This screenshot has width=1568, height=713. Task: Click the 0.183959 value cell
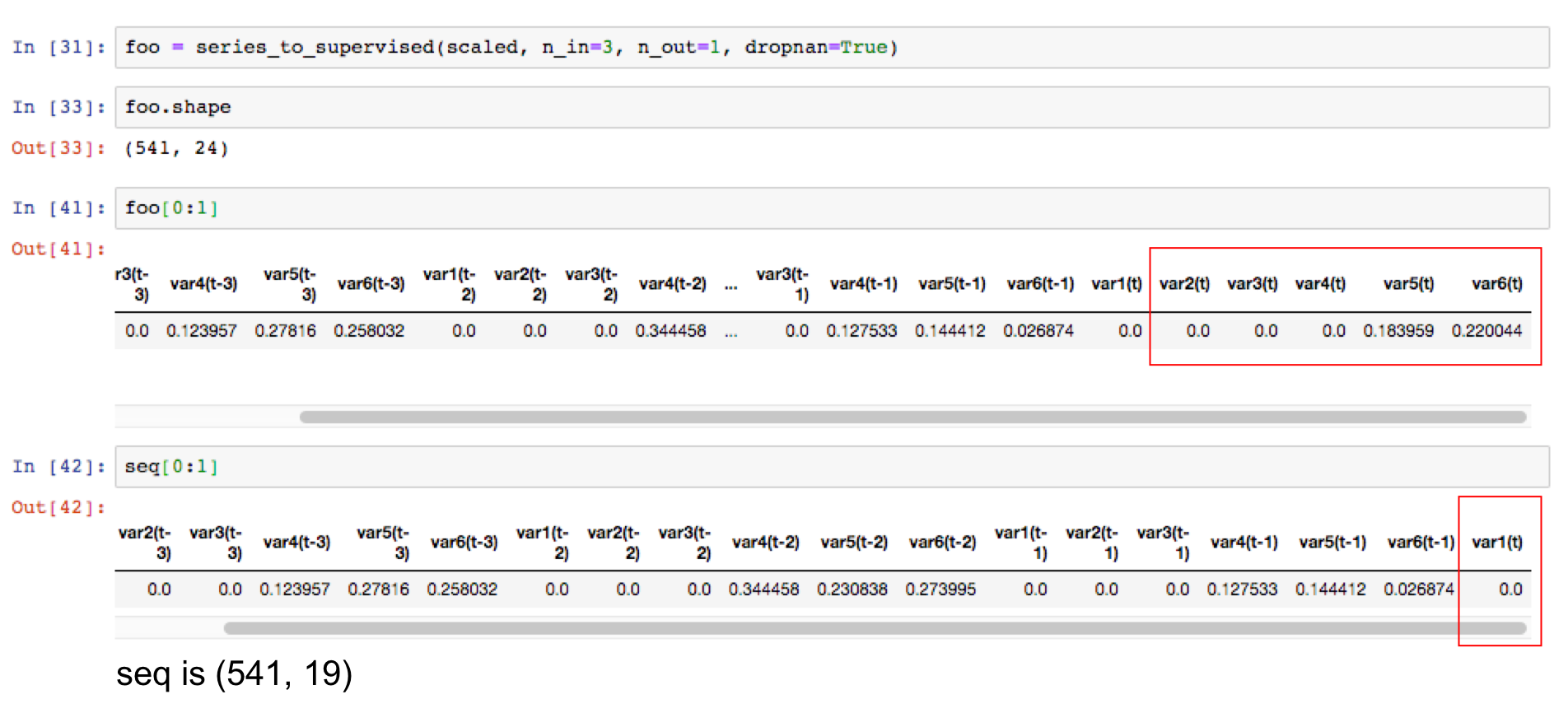[1398, 331]
